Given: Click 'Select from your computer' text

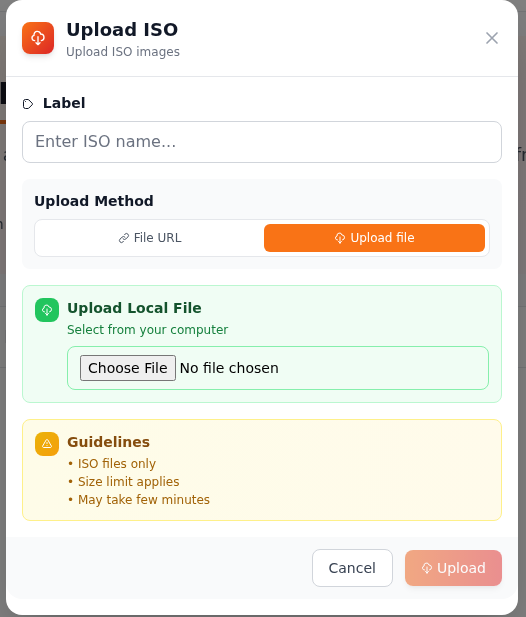Looking at the screenshot, I should pos(148,329).
